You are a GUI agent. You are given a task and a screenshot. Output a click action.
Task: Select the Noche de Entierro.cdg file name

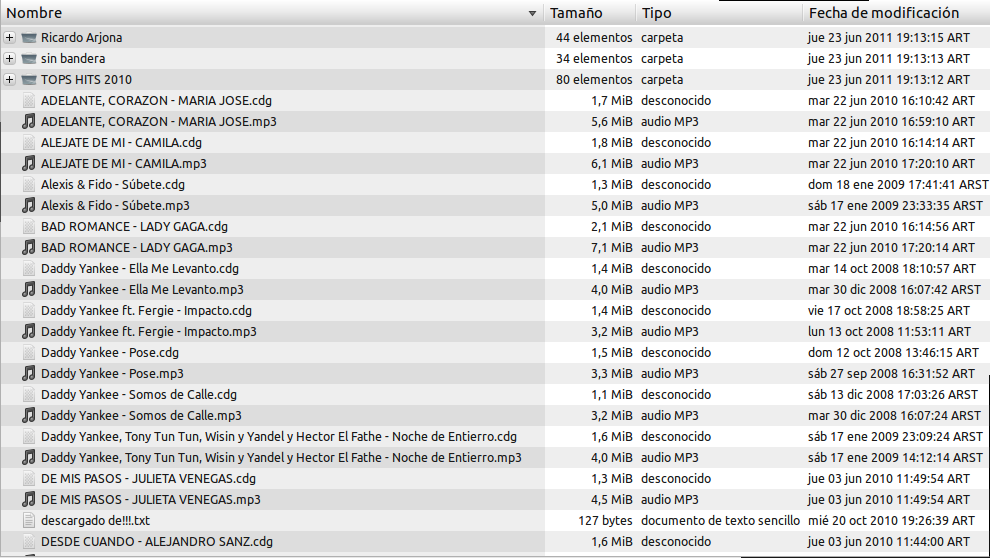[279, 436]
